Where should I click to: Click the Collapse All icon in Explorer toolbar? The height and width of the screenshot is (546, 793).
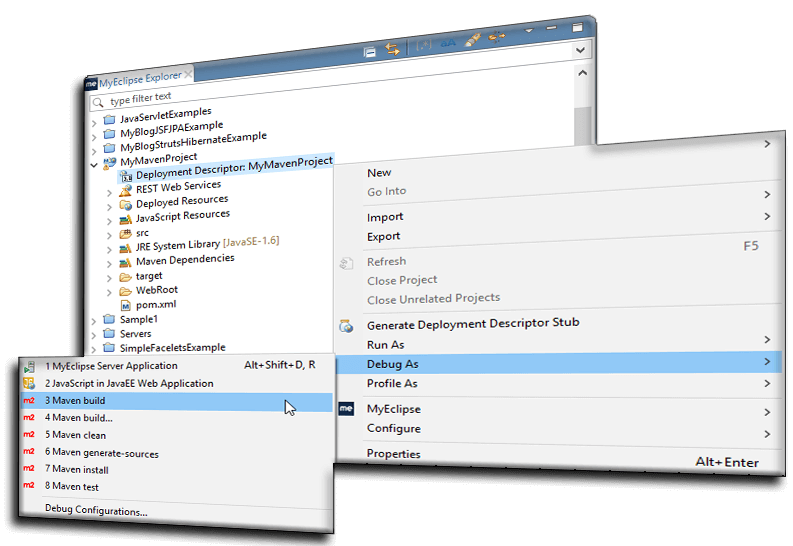pyautogui.click(x=370, y=52)
